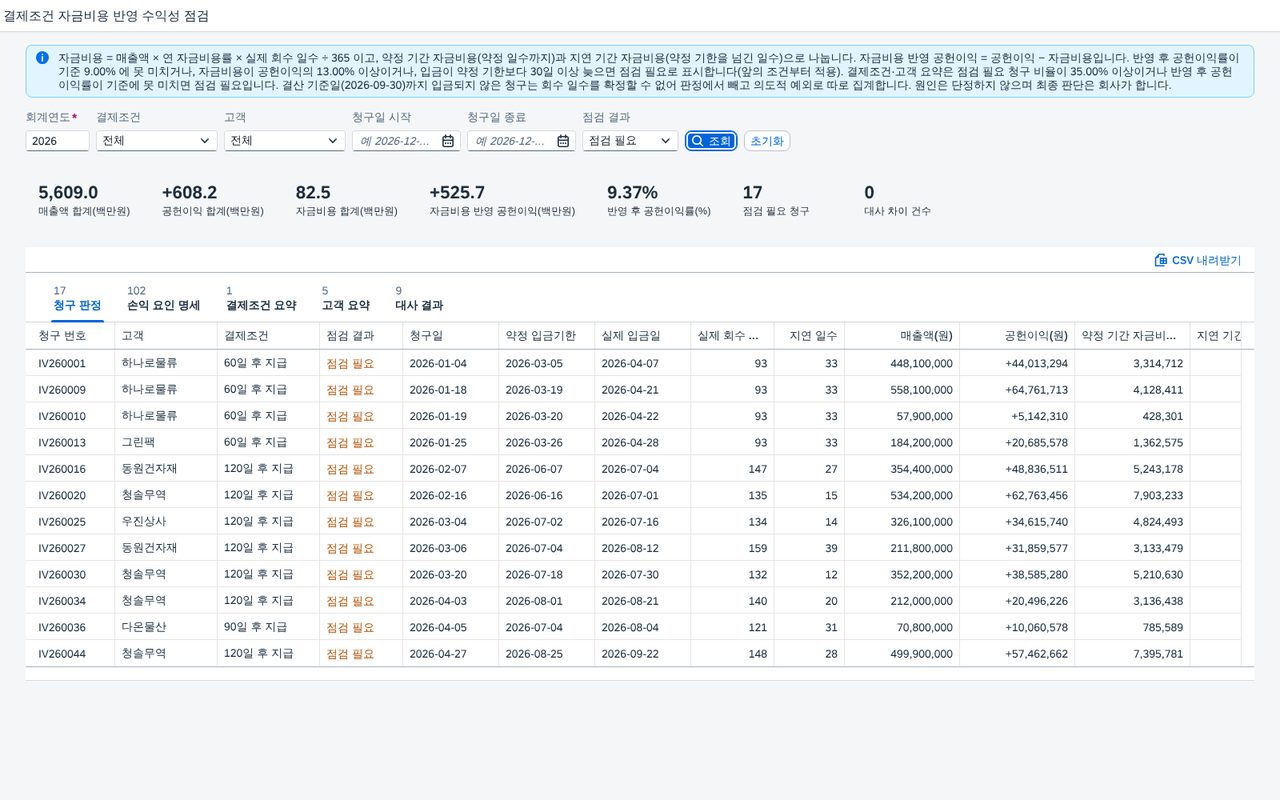Click the 반영 후 공헌이익률 value 9.37%
This screenshot has width=1280, height=800.
[x=632, y=193]
